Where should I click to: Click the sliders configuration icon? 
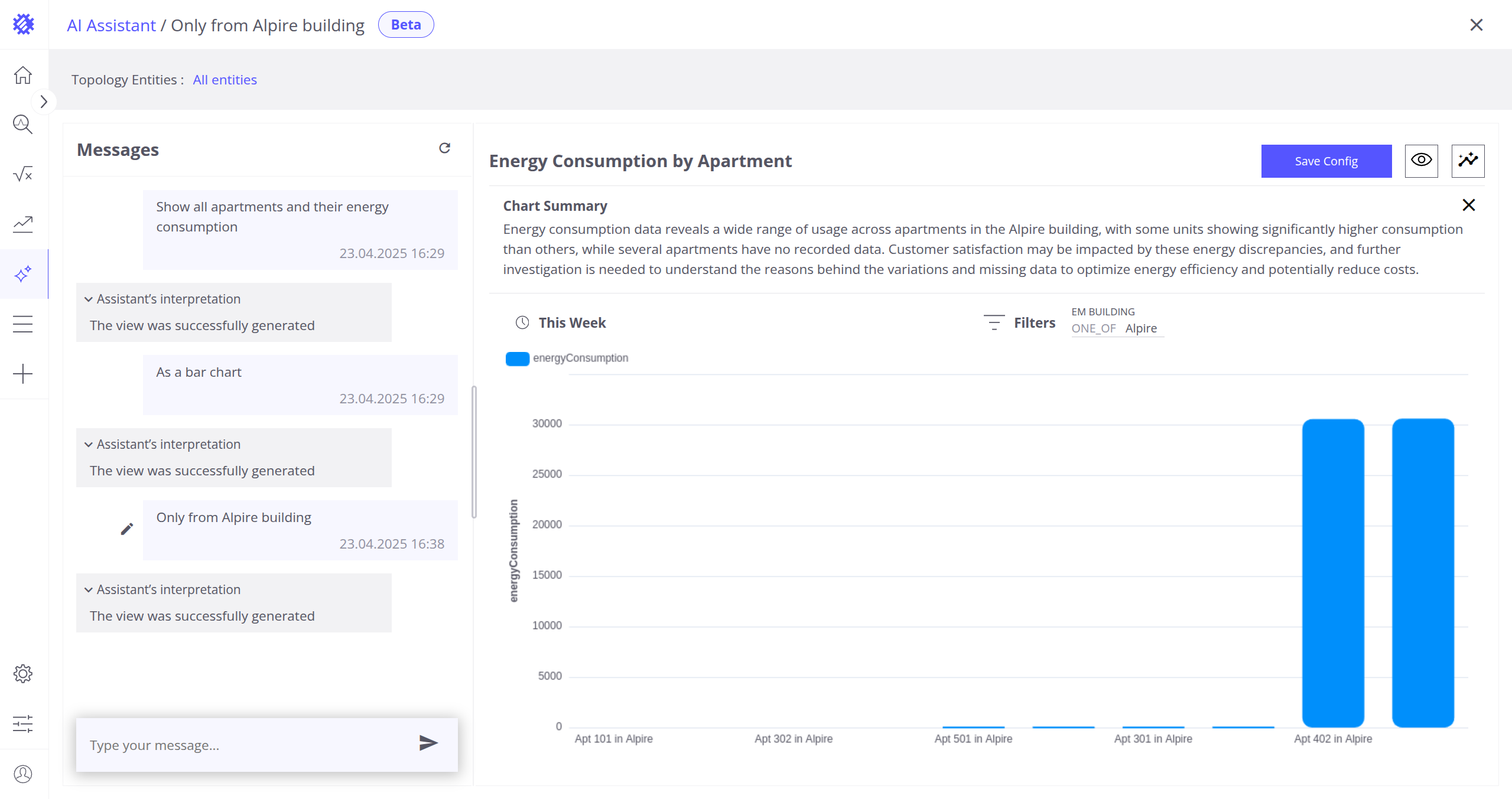click(x=23, y=723)
